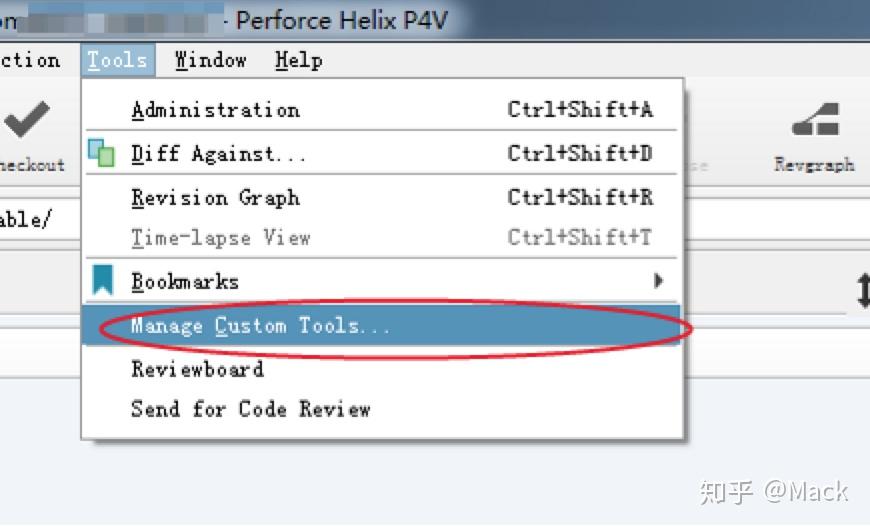Open Revision Graph from the menu
Viewport: 870px width, 526px height.
pos(215,198)
